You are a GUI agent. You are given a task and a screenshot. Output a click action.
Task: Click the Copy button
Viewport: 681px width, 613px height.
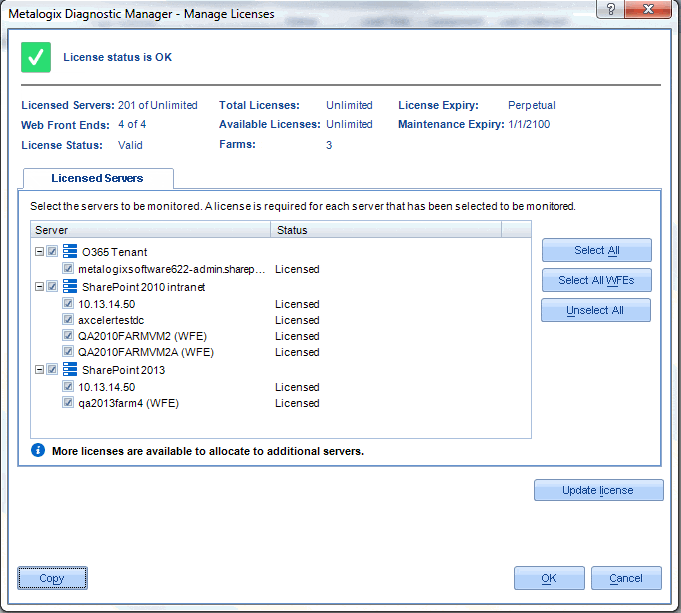click(x=52, y=578)
